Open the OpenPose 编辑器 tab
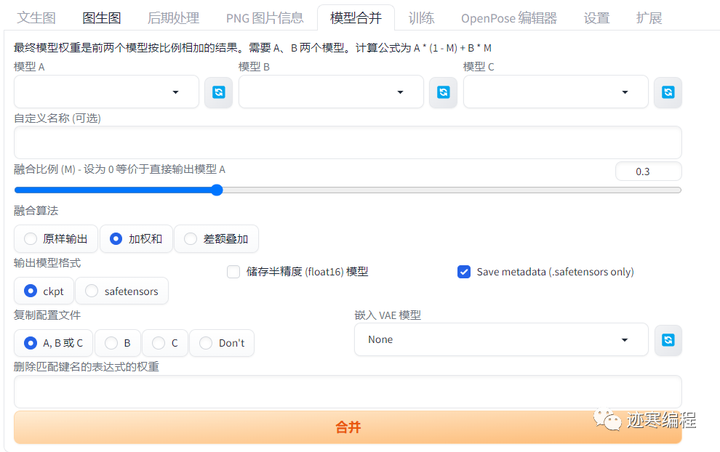Viewport: 720px width, 452px height. pos(509,18)
